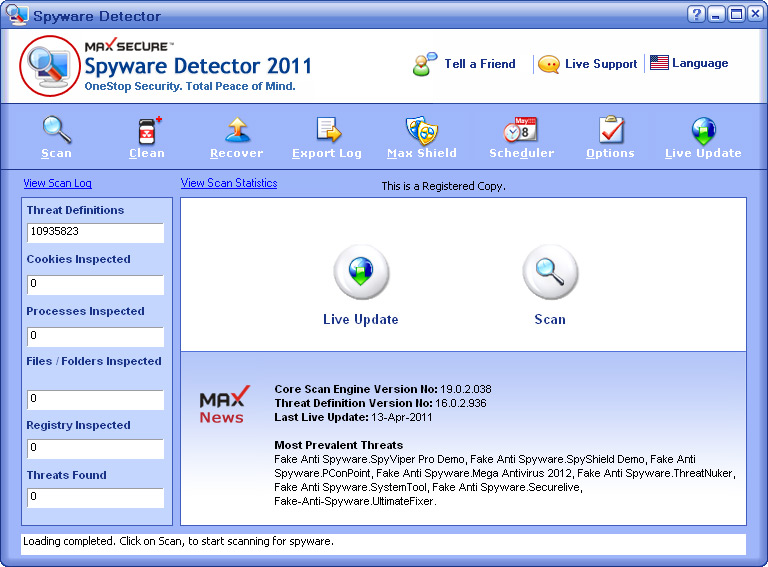Viewport: 768px width, 567px height.
Task: Click Live Update globe icon in toolbar
Action: (703, 131)
